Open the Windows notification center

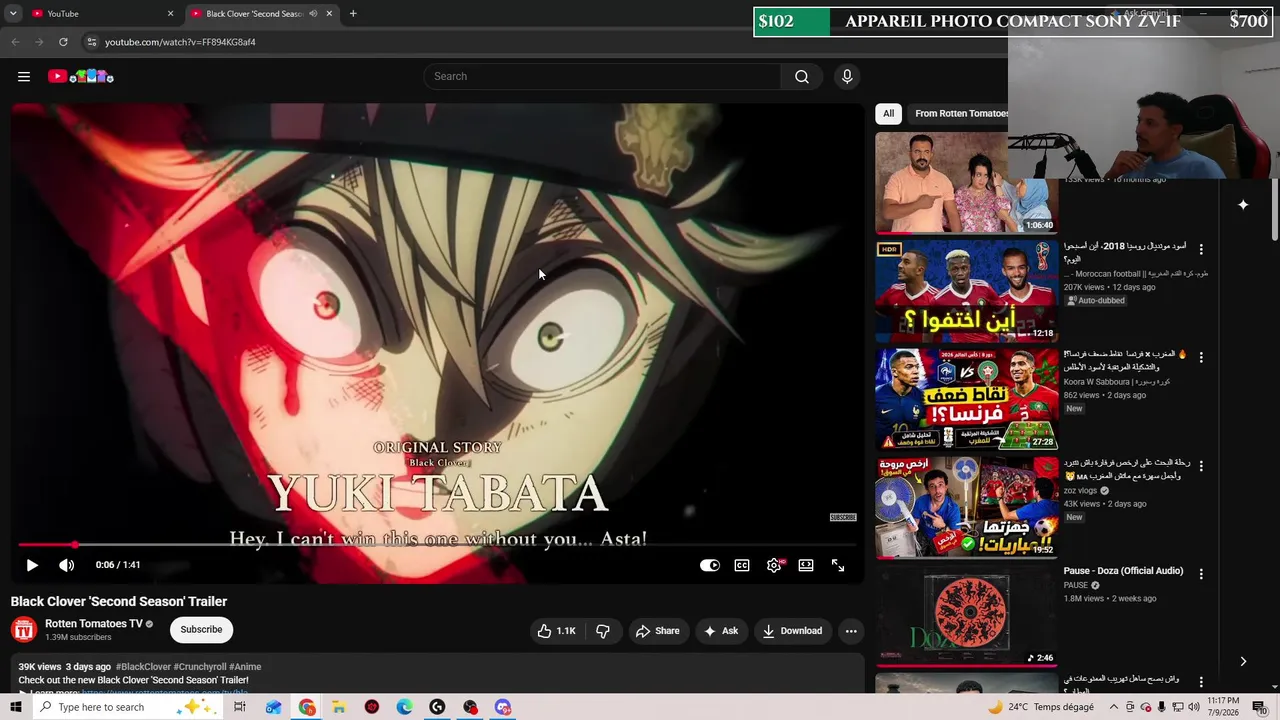[x=1259, y=707]
